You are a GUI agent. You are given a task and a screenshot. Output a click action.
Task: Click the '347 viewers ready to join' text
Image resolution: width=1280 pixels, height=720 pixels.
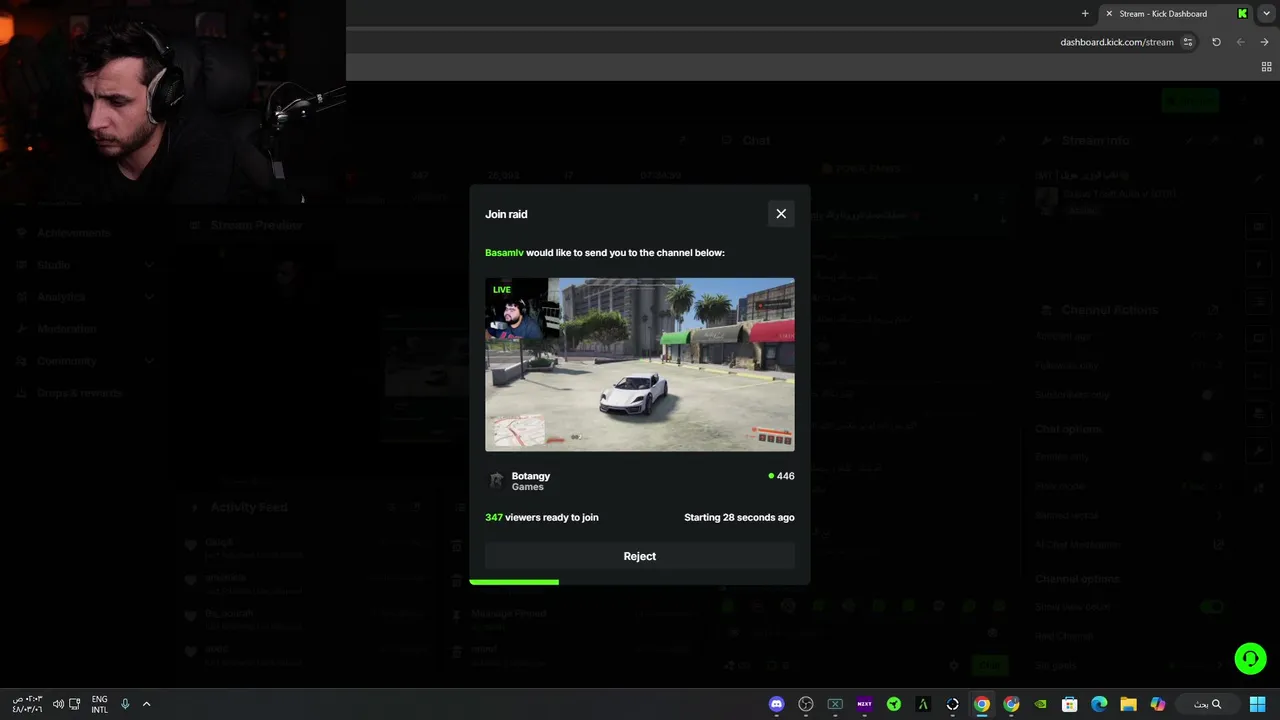pos(542,517)
